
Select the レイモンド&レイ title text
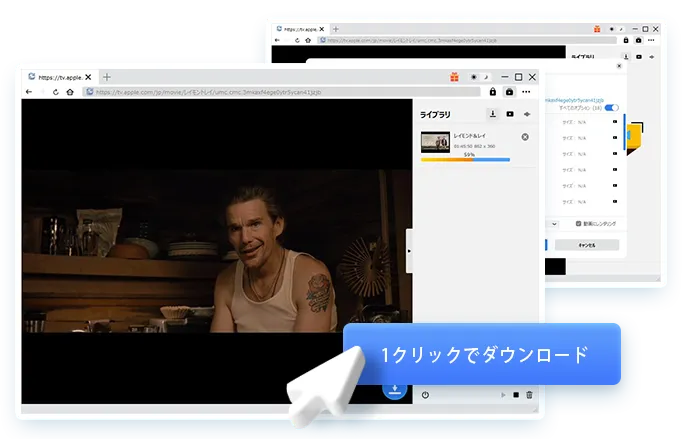click(469, 136)
